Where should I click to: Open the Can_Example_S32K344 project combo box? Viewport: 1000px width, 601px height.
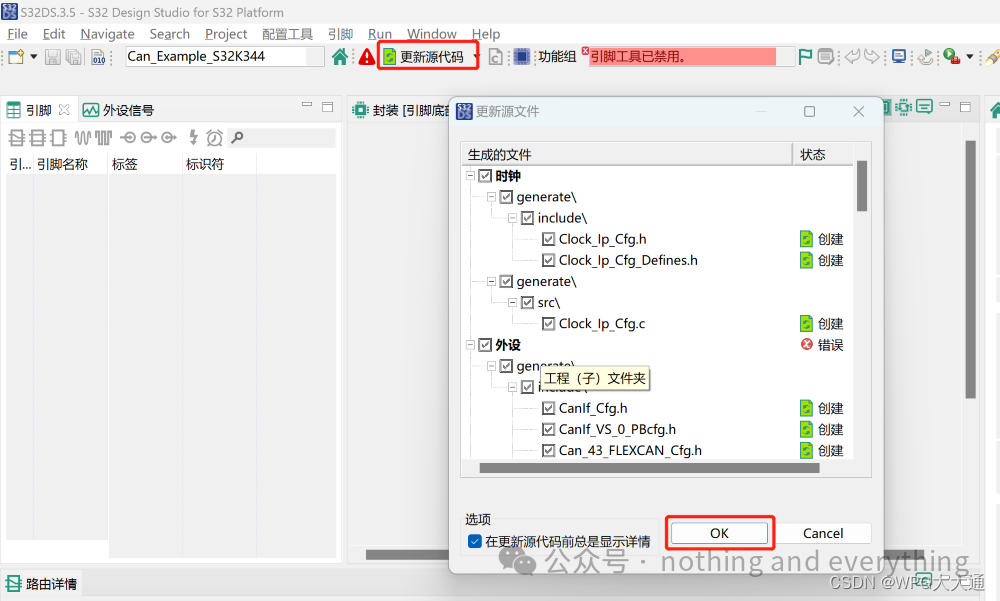pyautogui.click(x=225, y=56)
